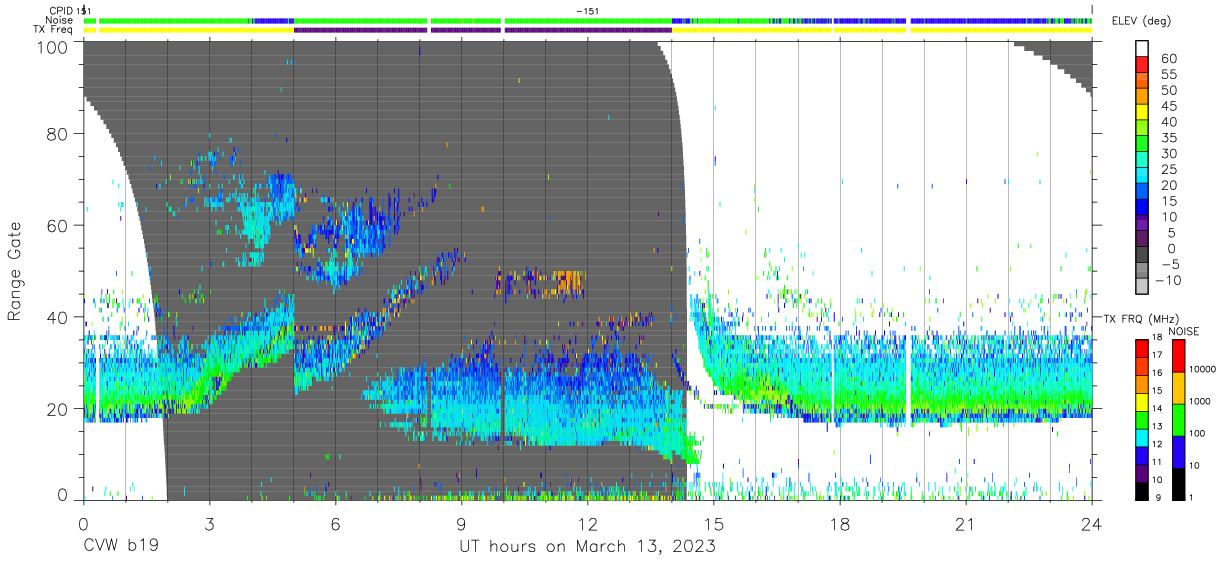Click the '21' hour tick on time axis
This screenshot has height=567, width=1228.
(965, 523)
